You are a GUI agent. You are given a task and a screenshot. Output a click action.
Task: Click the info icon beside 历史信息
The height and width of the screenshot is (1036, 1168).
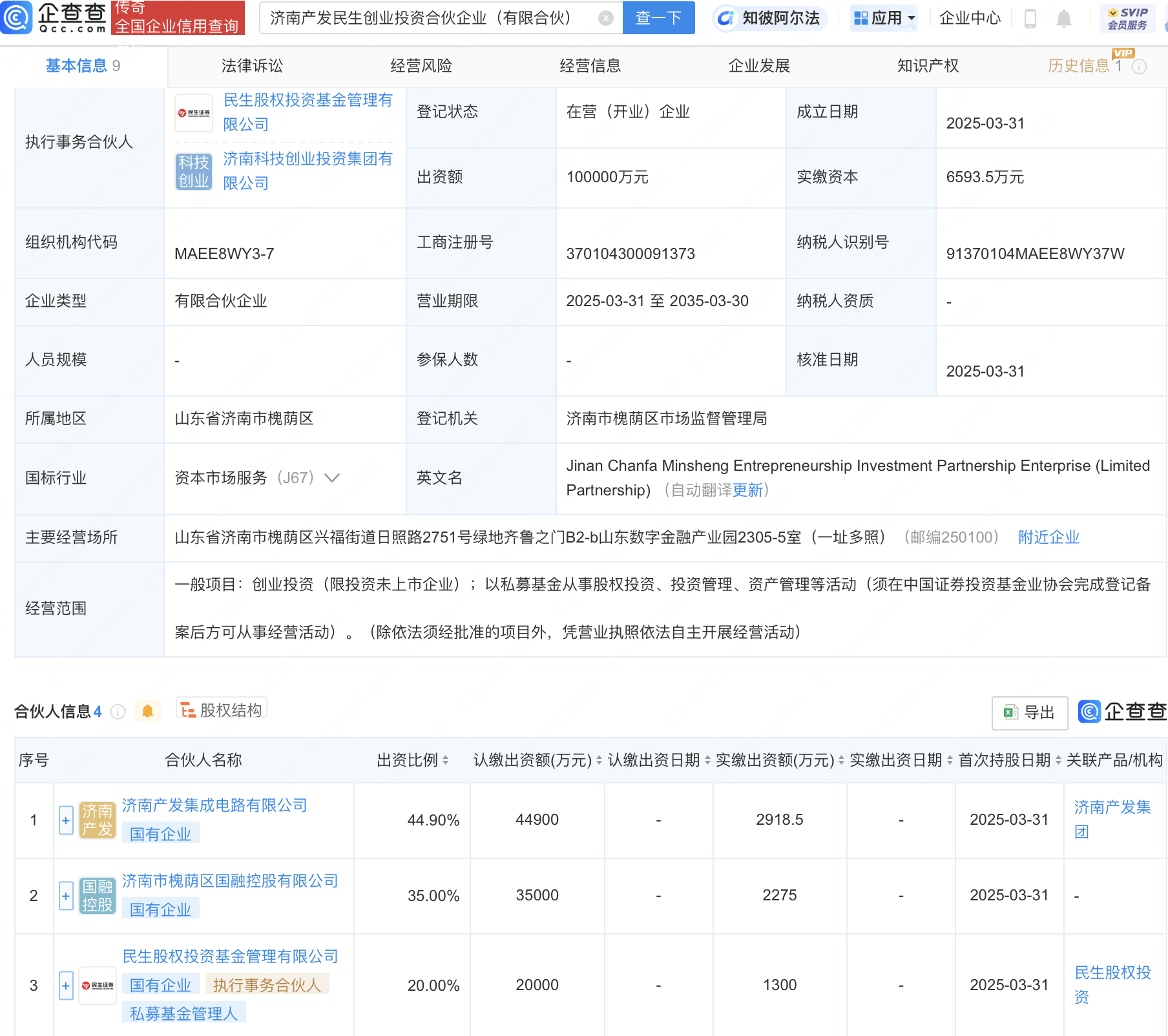(1140, 67)
